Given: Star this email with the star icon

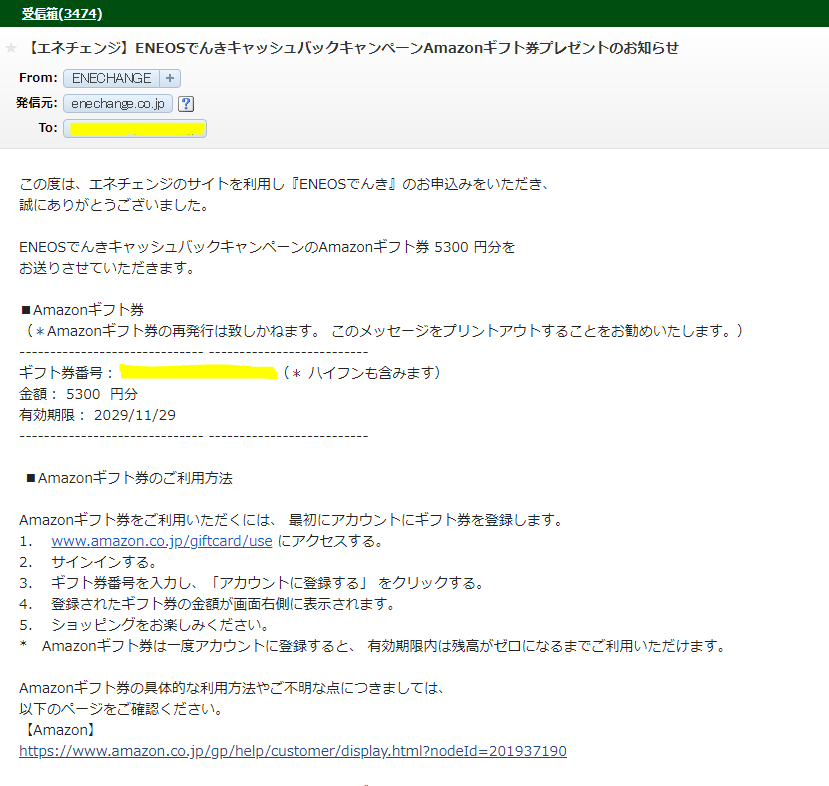Looking at the screenshot, I should click(11, 49).
